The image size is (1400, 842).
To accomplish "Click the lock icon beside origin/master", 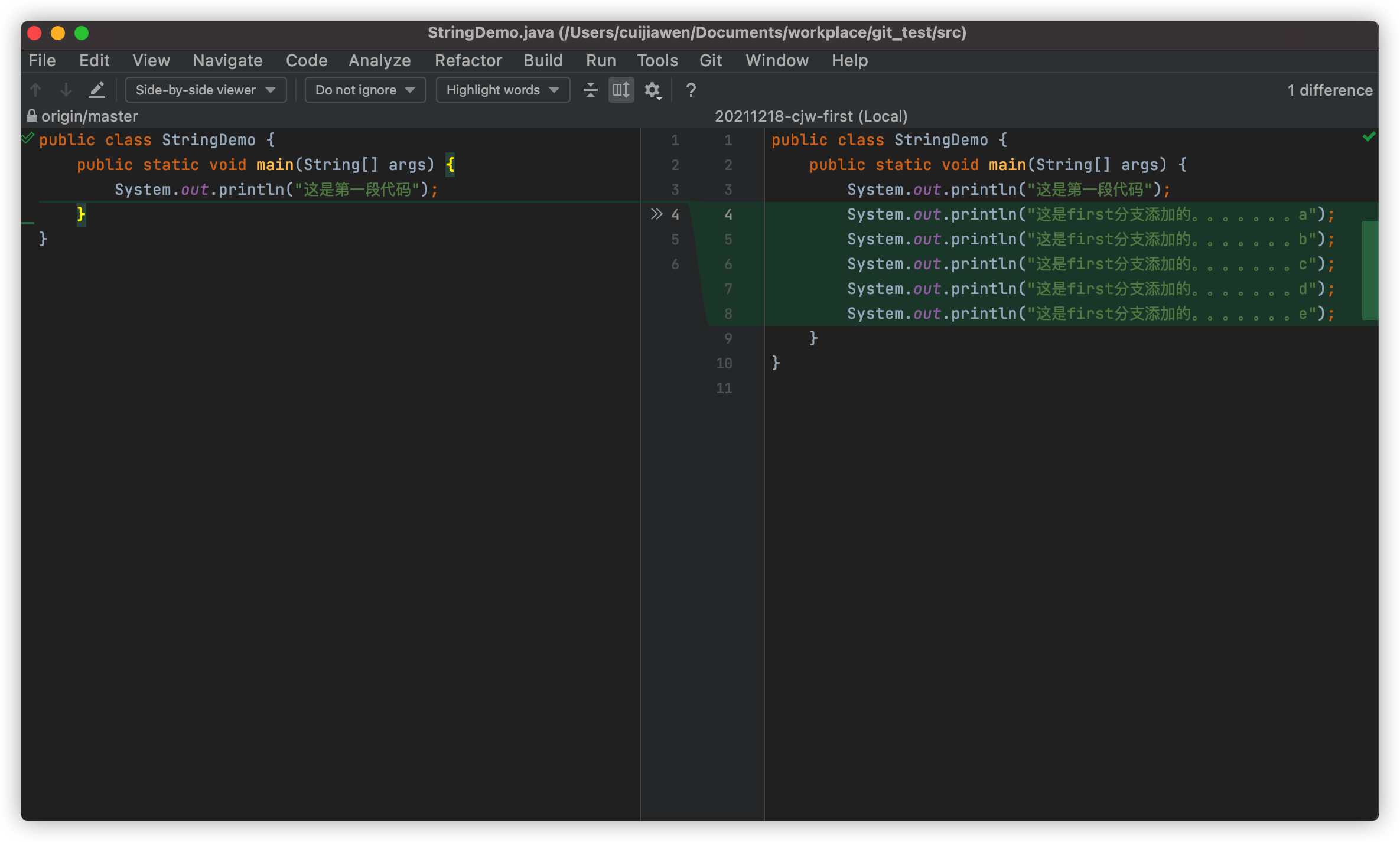I will [31, 116].
